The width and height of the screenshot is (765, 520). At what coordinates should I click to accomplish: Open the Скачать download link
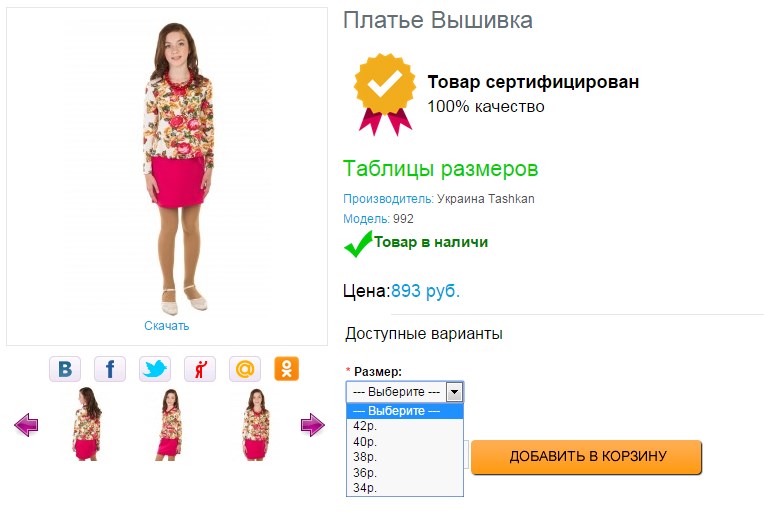tap(166, 326)
